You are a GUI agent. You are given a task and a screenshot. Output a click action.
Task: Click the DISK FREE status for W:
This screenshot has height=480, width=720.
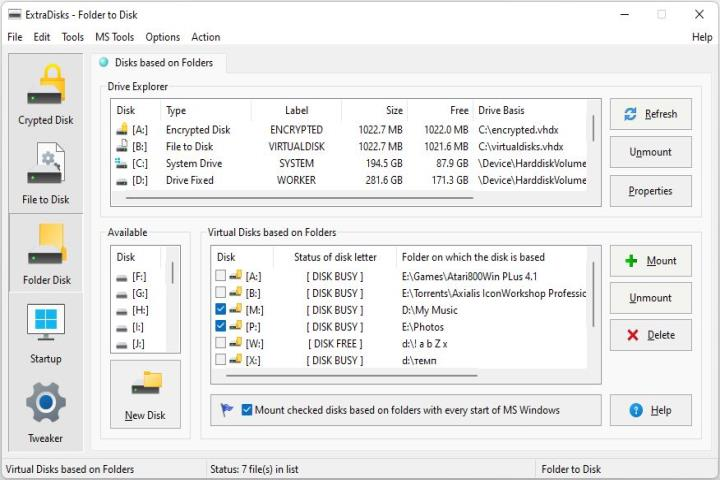[x=335, y=344]
